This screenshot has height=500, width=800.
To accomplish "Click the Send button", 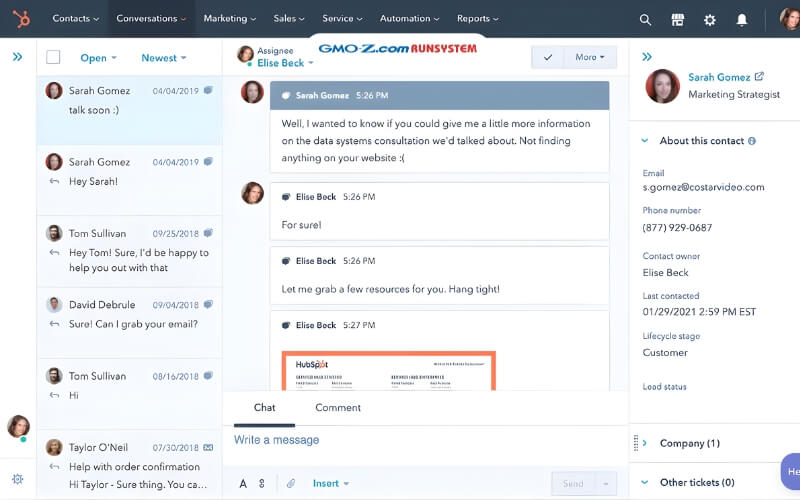I will pos(573,484).
